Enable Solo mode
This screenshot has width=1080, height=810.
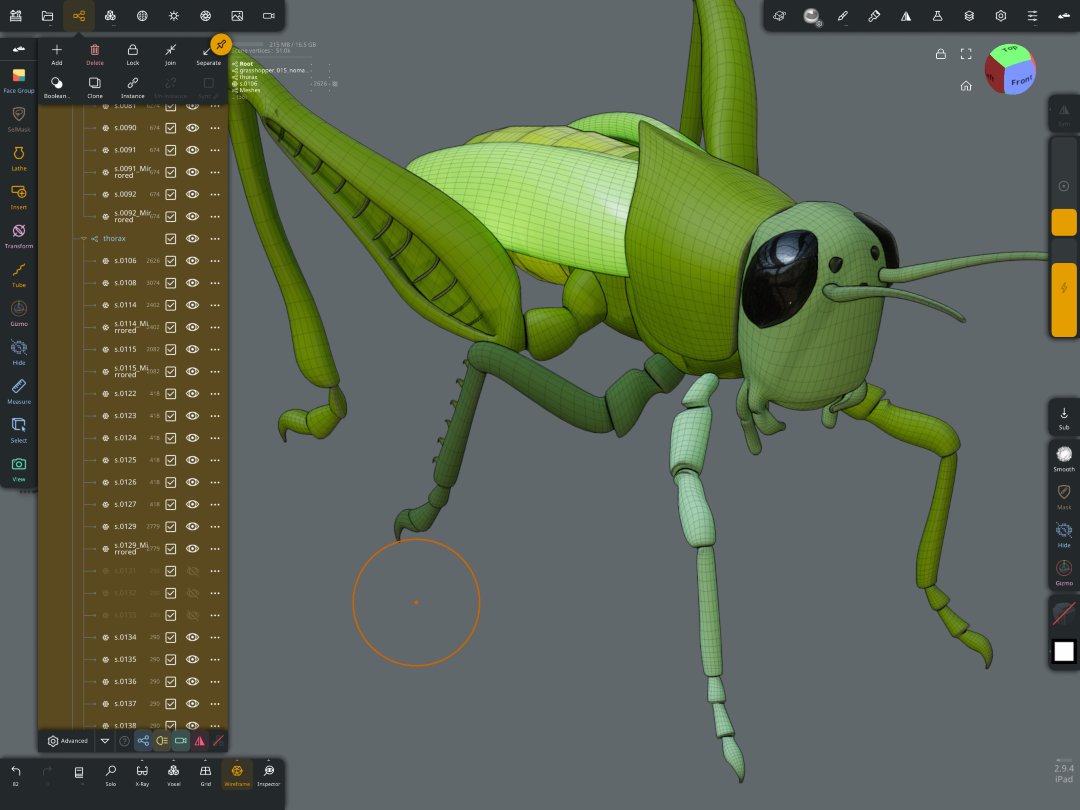[110, 774]
